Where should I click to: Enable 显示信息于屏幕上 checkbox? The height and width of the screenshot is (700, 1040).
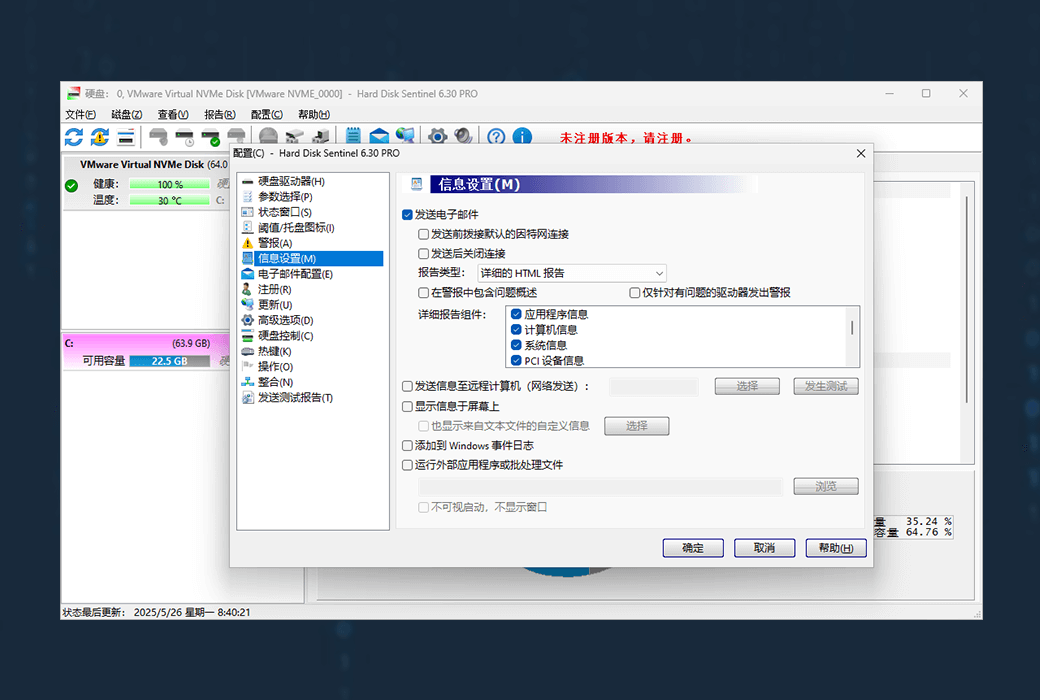407,406
